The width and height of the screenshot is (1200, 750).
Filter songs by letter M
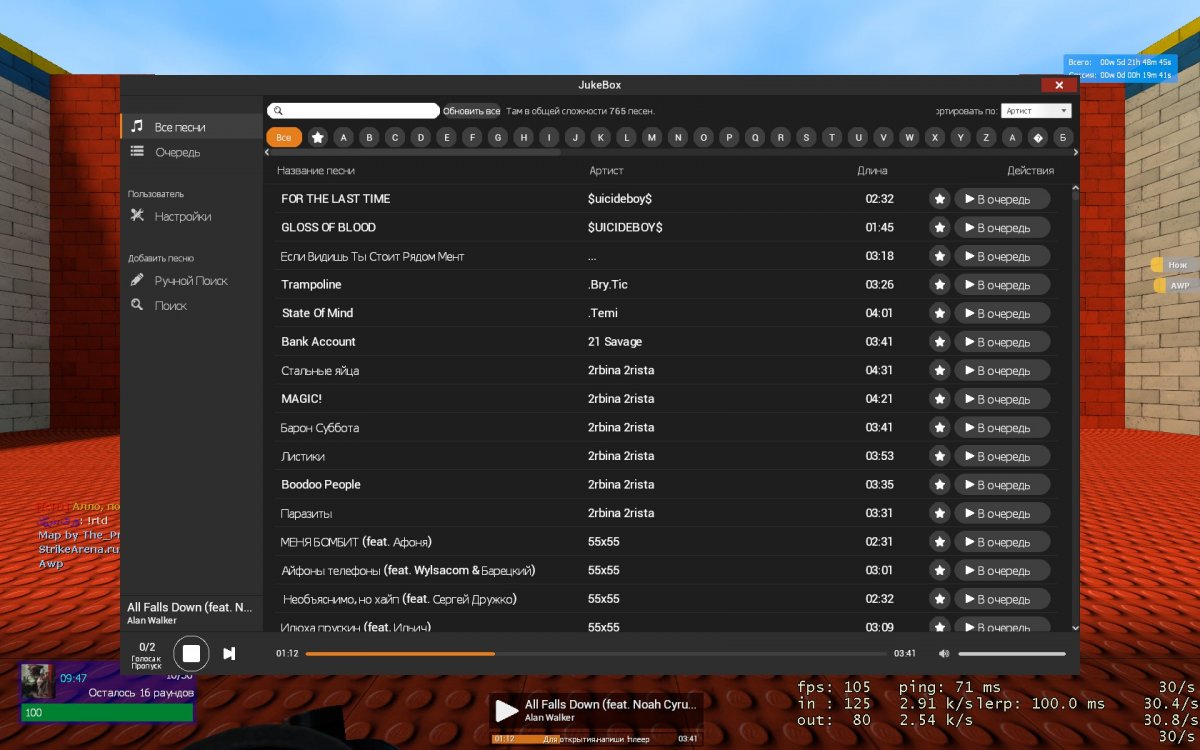(x=652, y=137)
